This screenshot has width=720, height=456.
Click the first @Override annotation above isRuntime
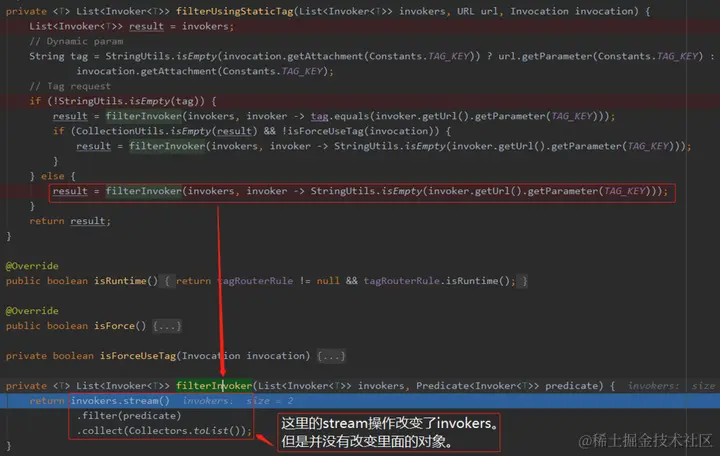pyautogui.click(x=32, y=266)
